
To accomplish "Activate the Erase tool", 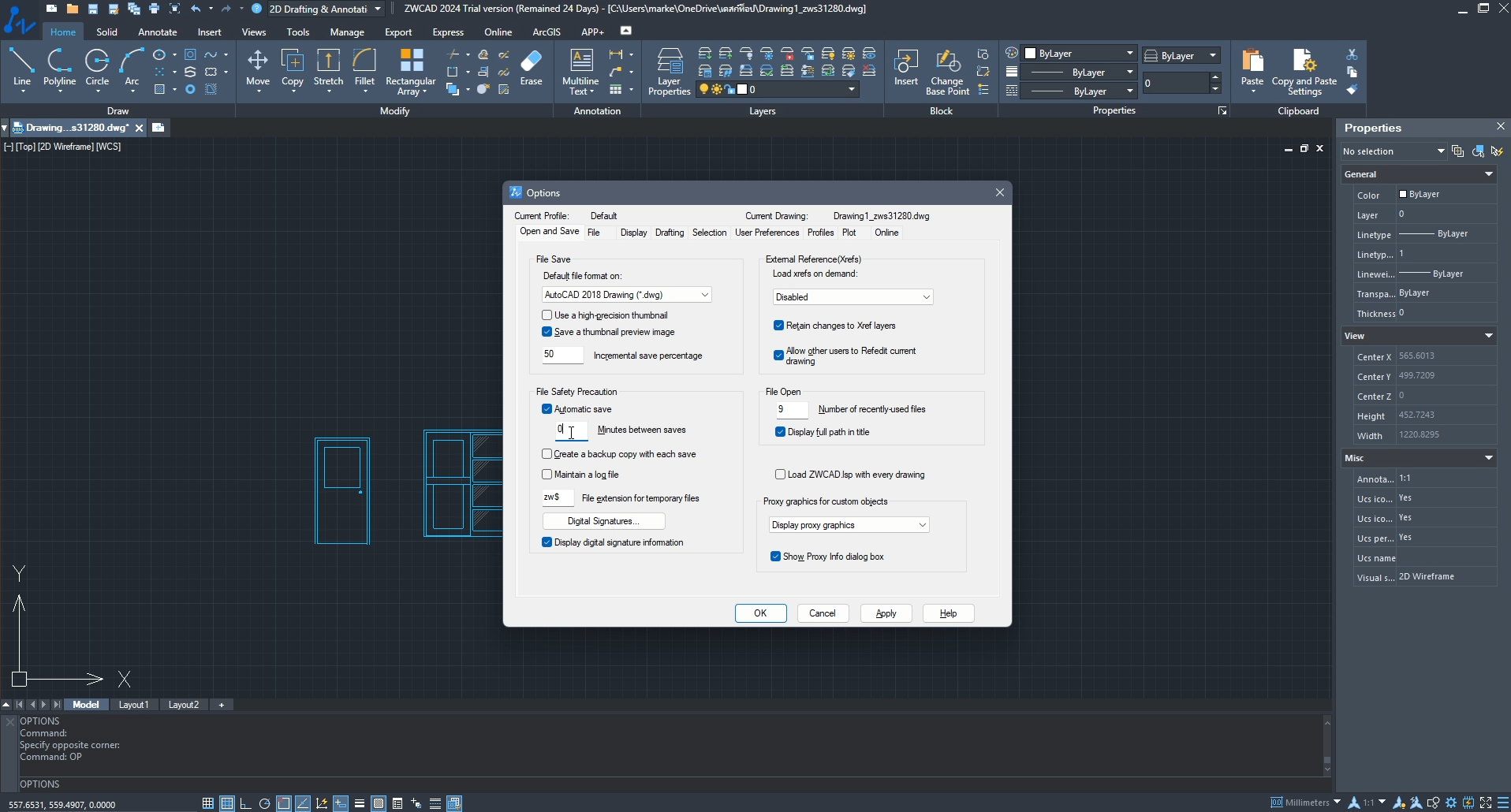I will click(531, 69).
